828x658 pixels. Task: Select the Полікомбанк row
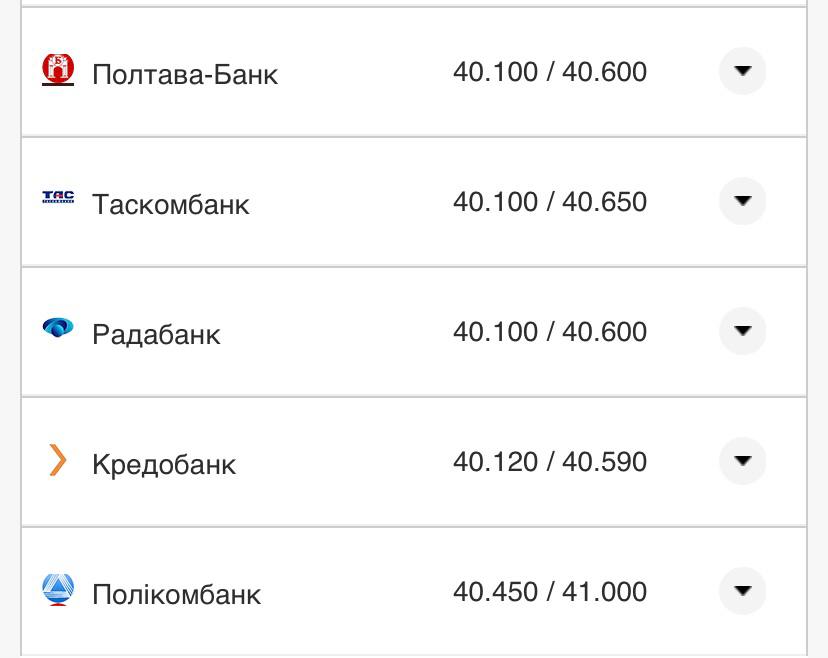point(400,592)
